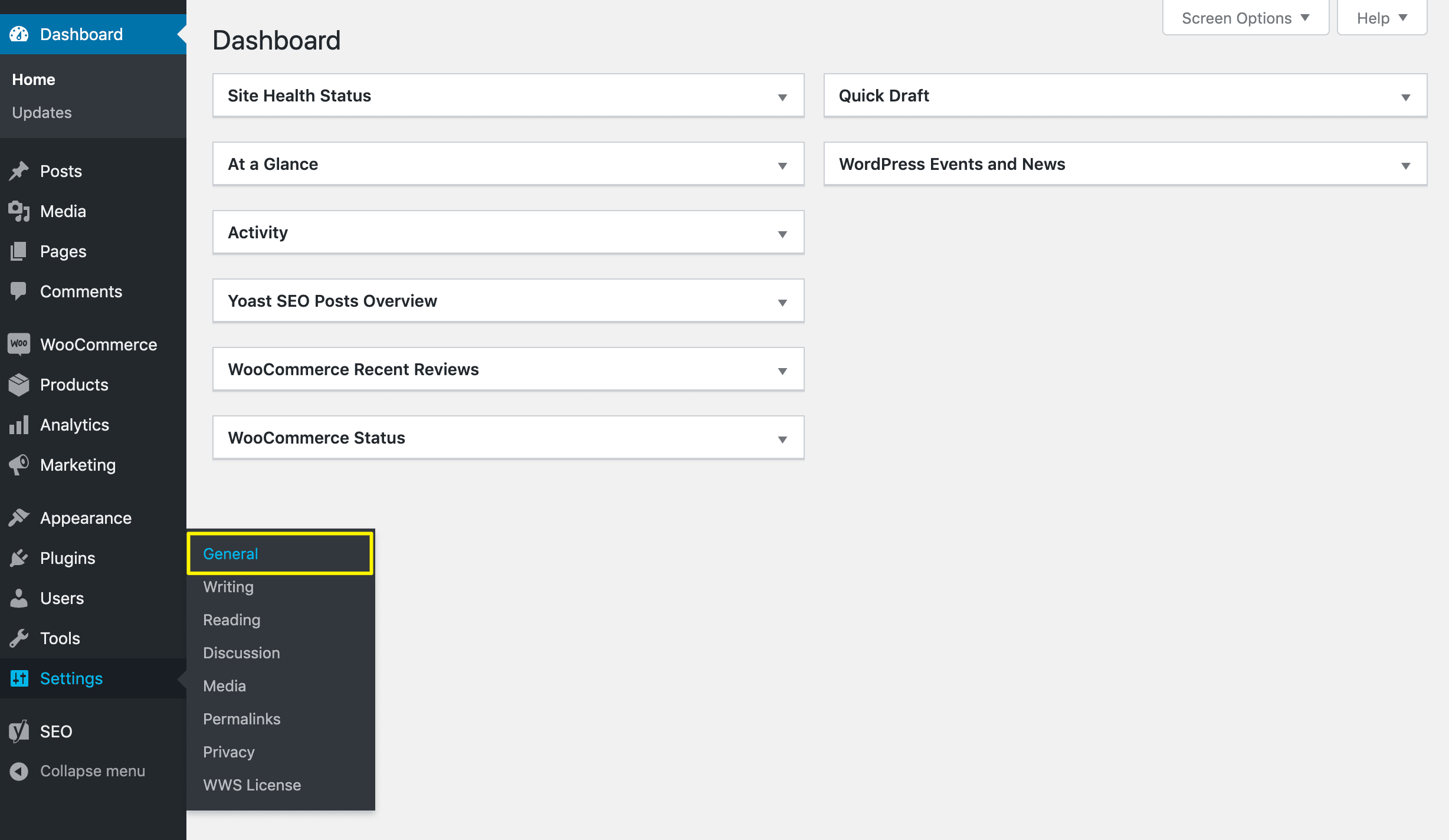Collapse the WooCommerce Recent Reviews panel
Viewport: 1449px width, 840px height.
coord(782,370)
